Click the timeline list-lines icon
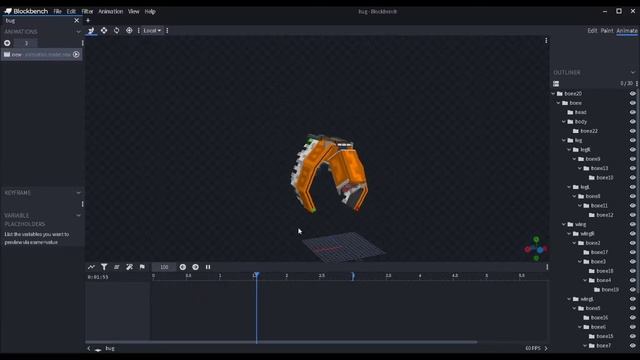The height and width of the screenshot is (360, 640). pos(116,267)
